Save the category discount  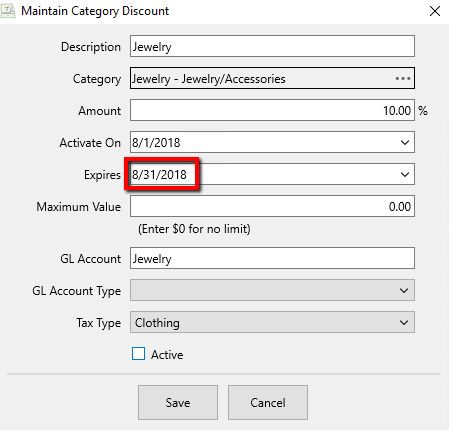tap(178, 403)
